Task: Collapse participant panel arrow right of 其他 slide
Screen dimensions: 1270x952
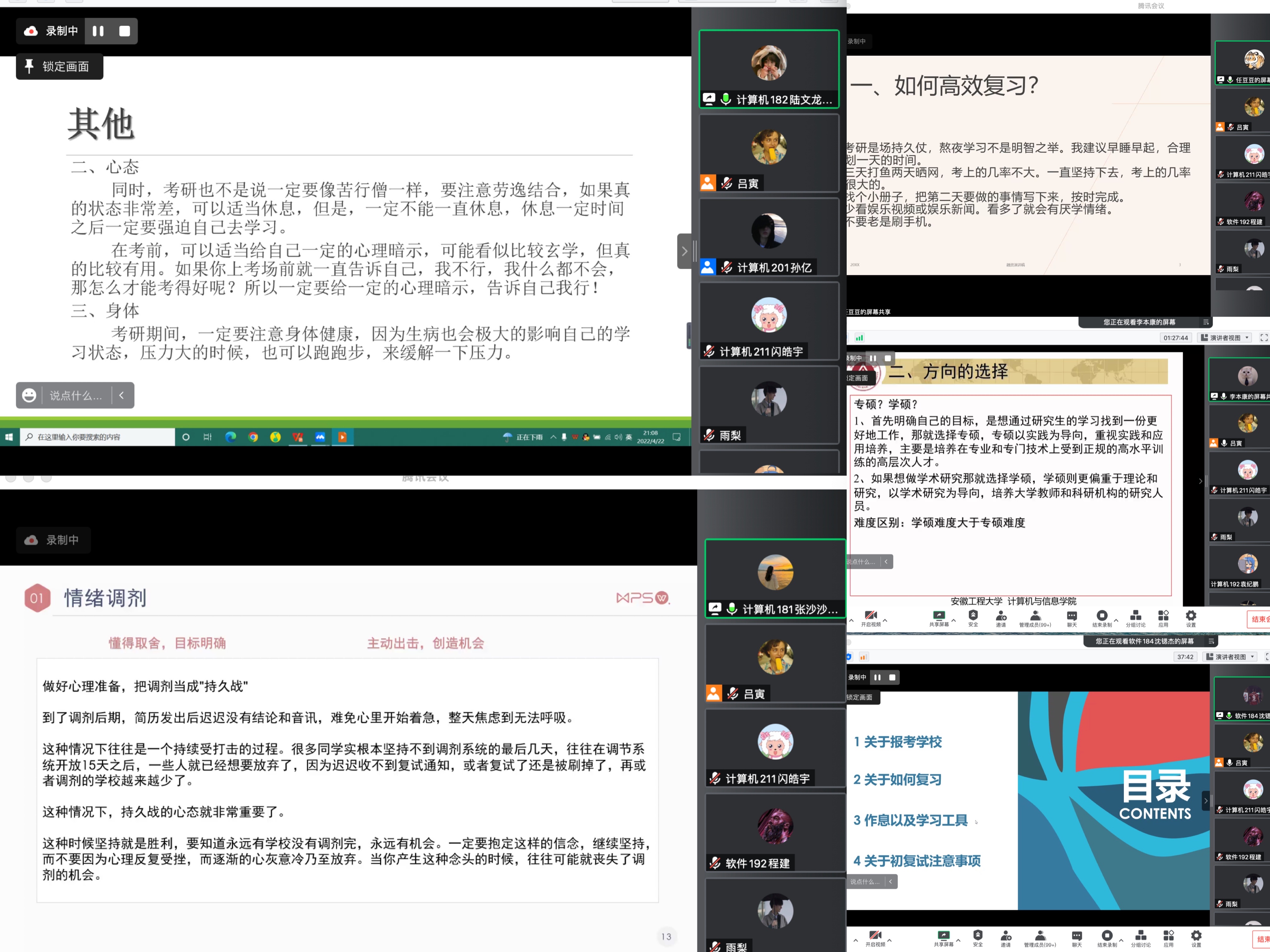Action: pyautogui.click(x=684, y=251)
